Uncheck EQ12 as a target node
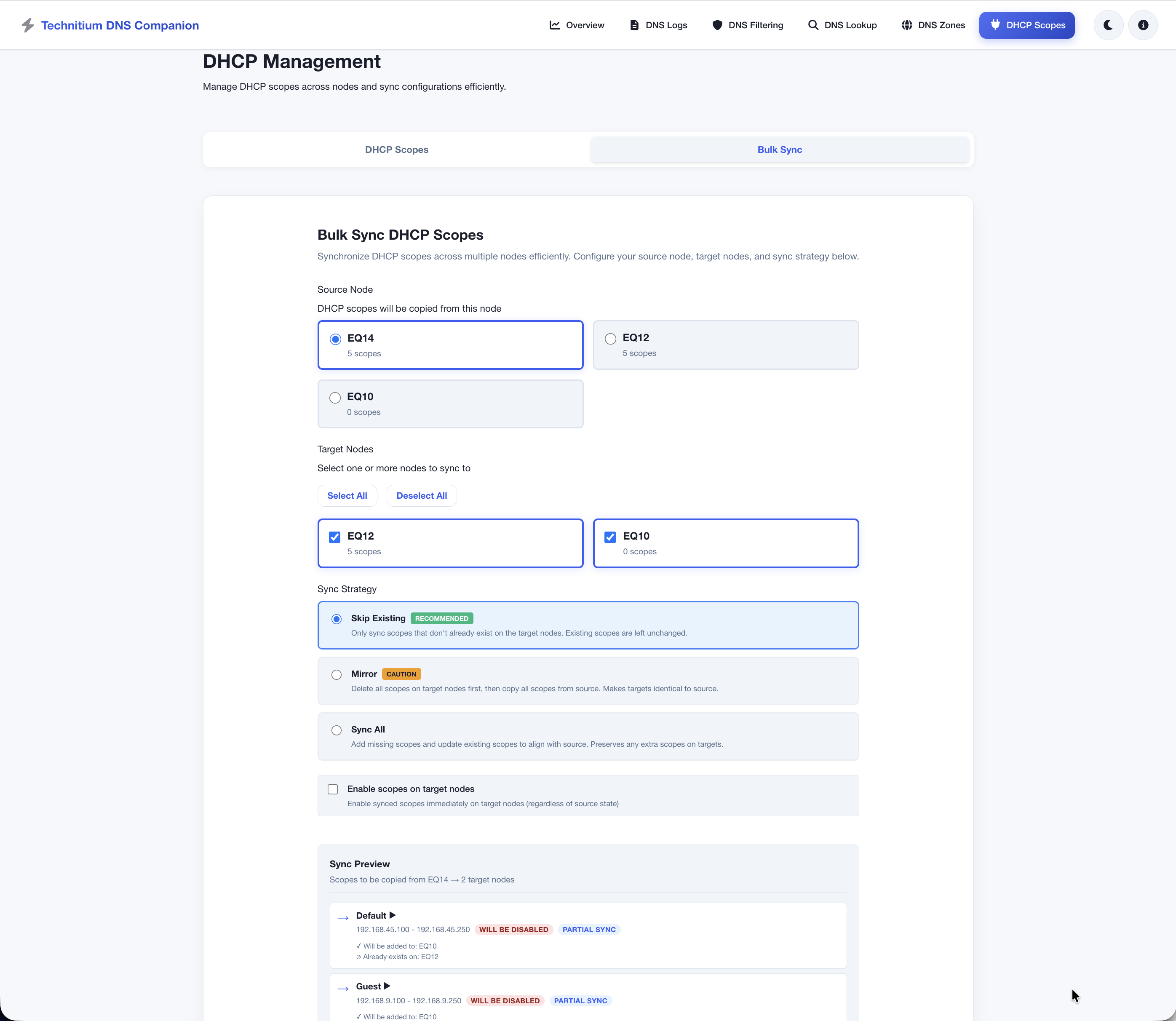1176x1021 pixels. point(334,537)
